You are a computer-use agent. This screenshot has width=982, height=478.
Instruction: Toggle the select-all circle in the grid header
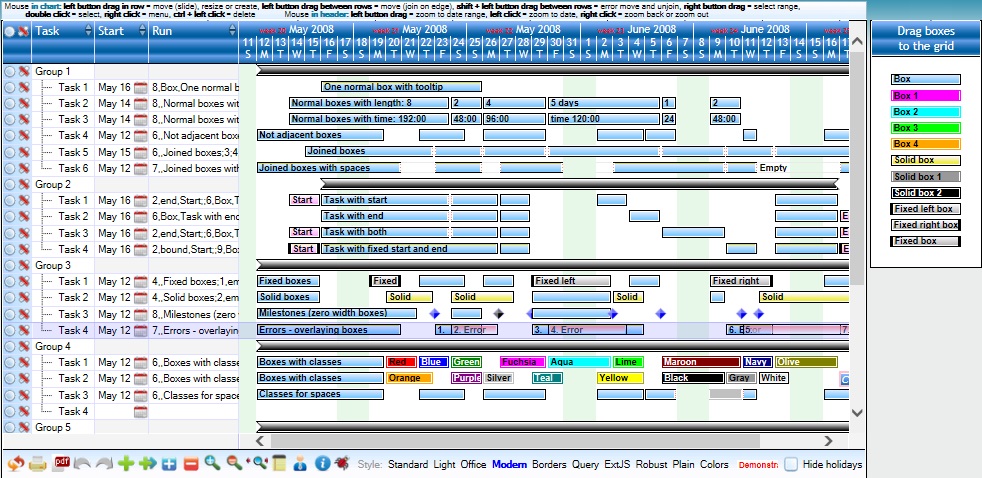pyautogui.click(x=9, y=31)
